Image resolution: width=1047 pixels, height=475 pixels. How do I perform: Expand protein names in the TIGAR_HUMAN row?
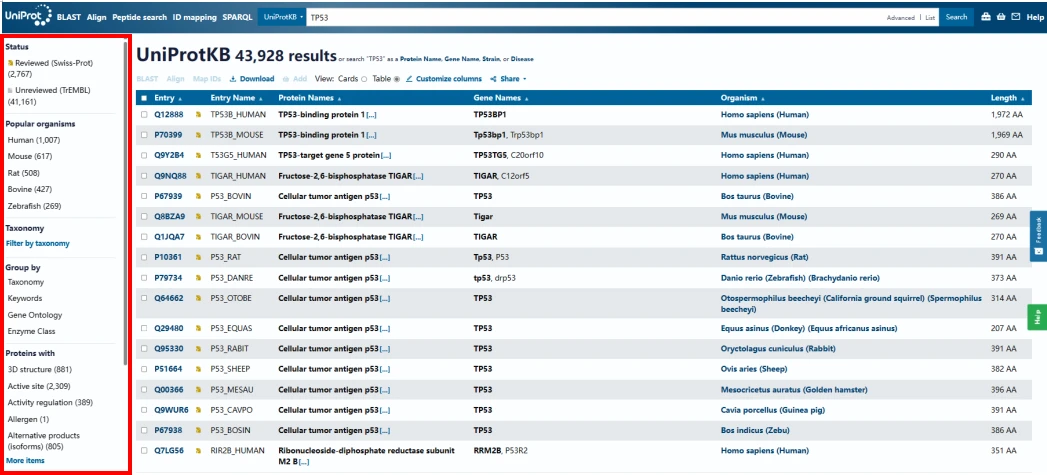click(x=418, y=176)
